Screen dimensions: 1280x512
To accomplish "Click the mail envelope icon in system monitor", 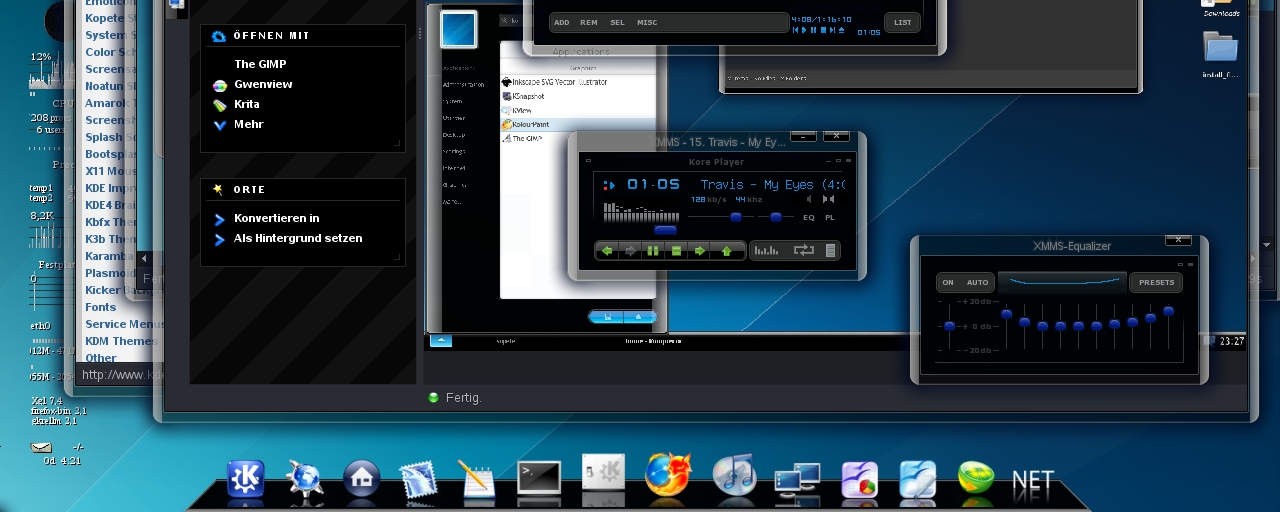I will point(41,447).
